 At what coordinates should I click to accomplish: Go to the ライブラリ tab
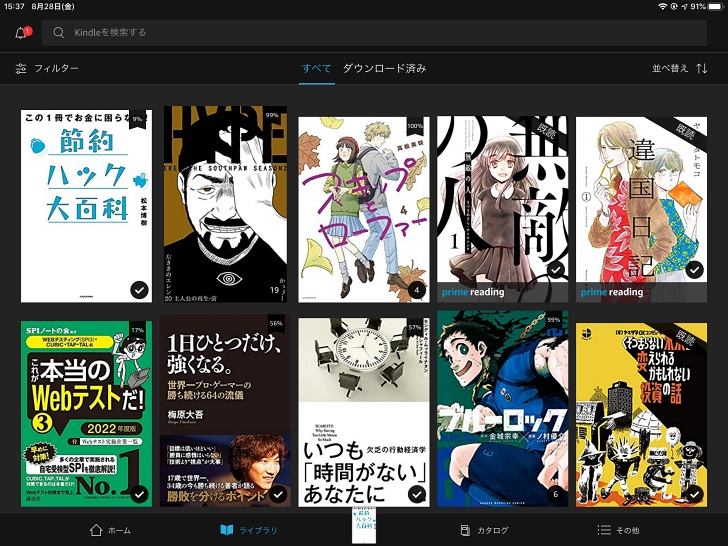[x=248, y=530]
